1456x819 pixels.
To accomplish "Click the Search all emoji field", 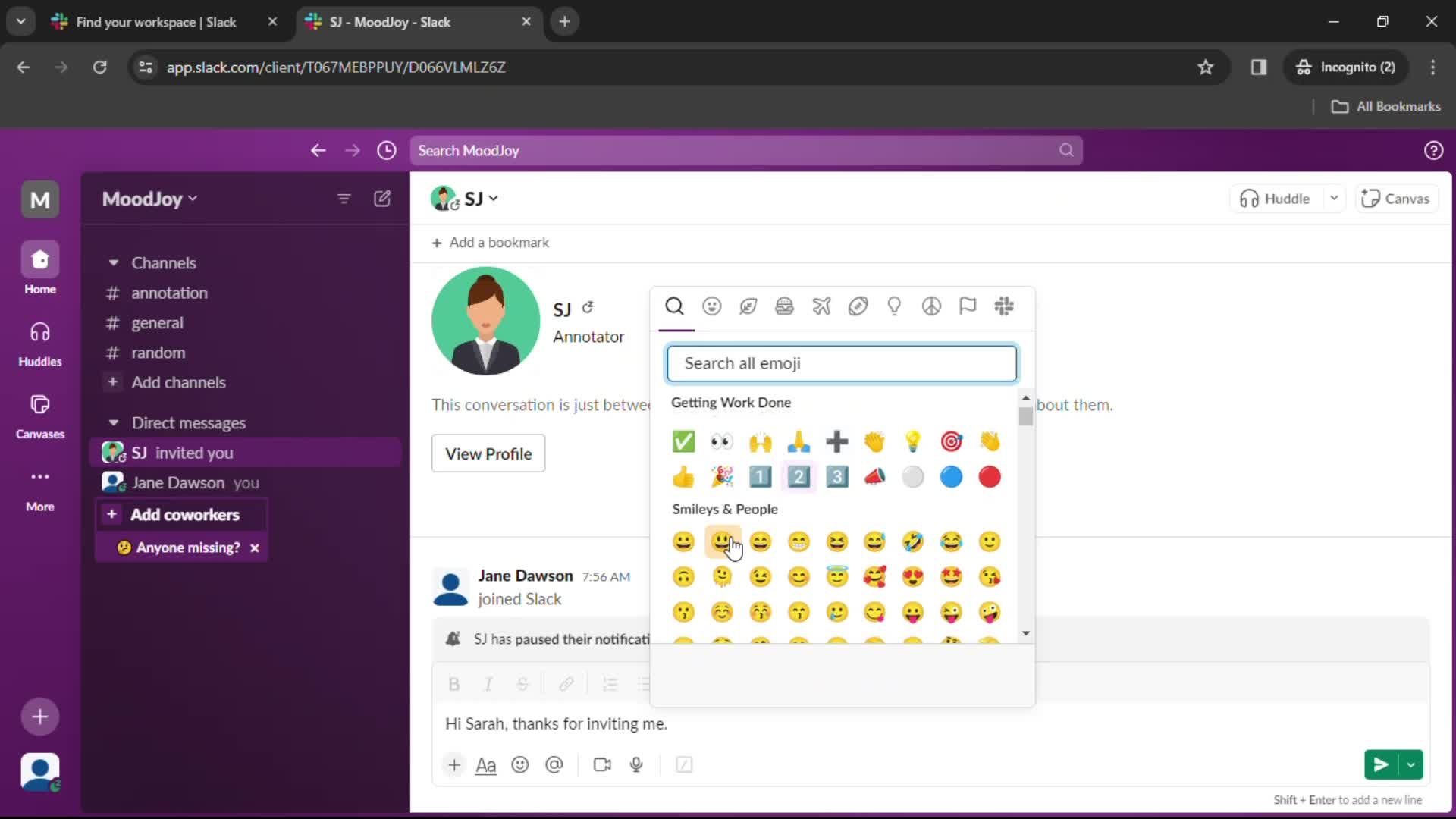I will pyautogui.click(x=842, y=363).
